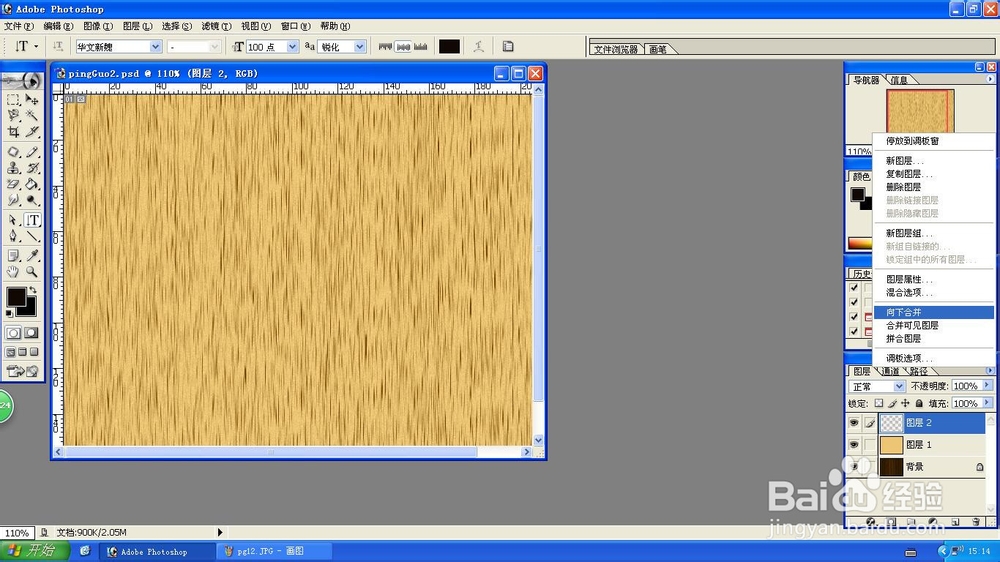Select the Crop tool

[13, 131]
